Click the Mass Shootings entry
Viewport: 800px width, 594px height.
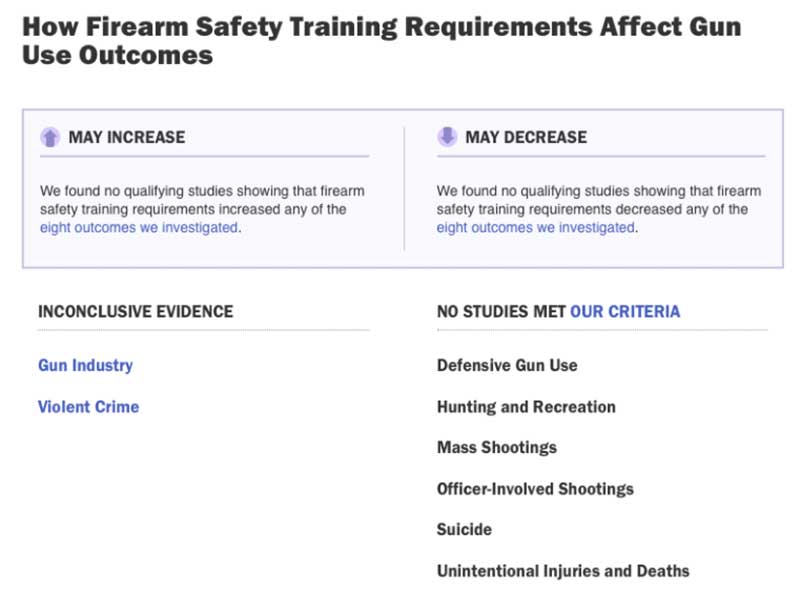496,448
